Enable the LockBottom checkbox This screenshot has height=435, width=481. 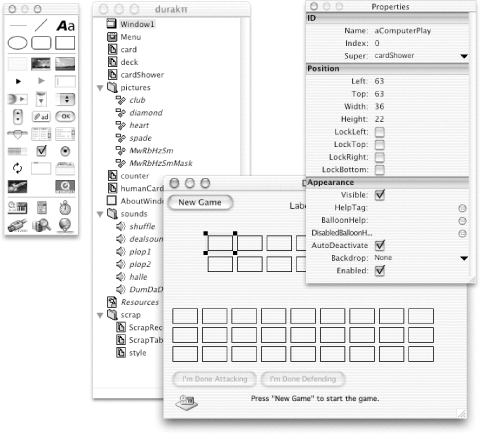(380, 170)
